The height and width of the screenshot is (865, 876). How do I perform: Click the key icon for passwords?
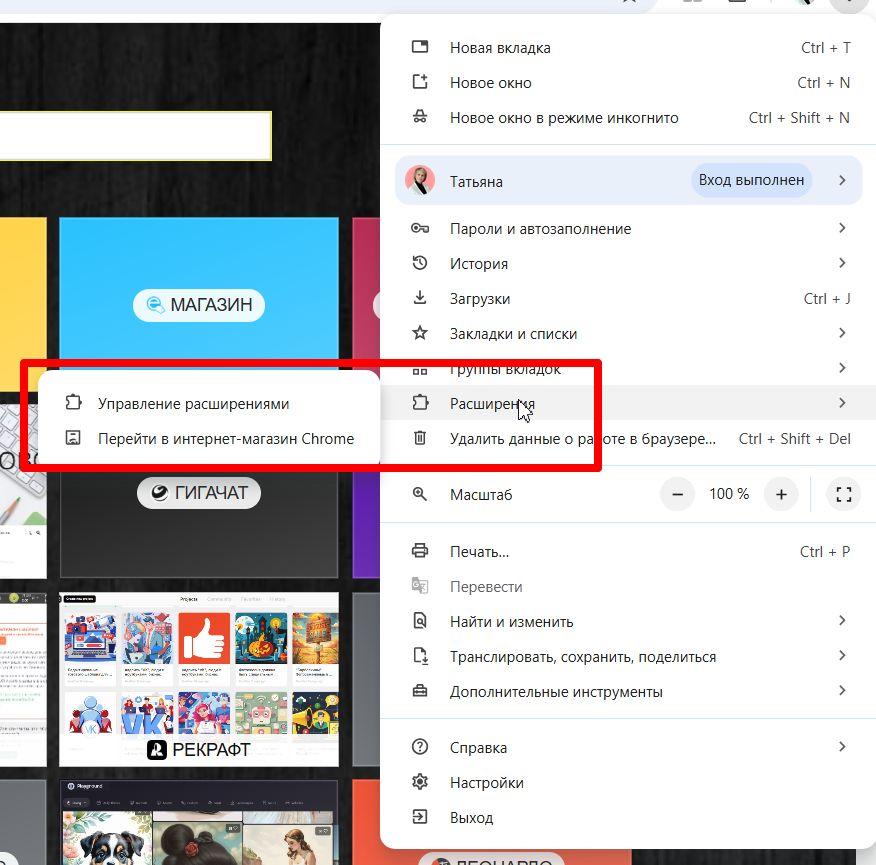point(420,228)
